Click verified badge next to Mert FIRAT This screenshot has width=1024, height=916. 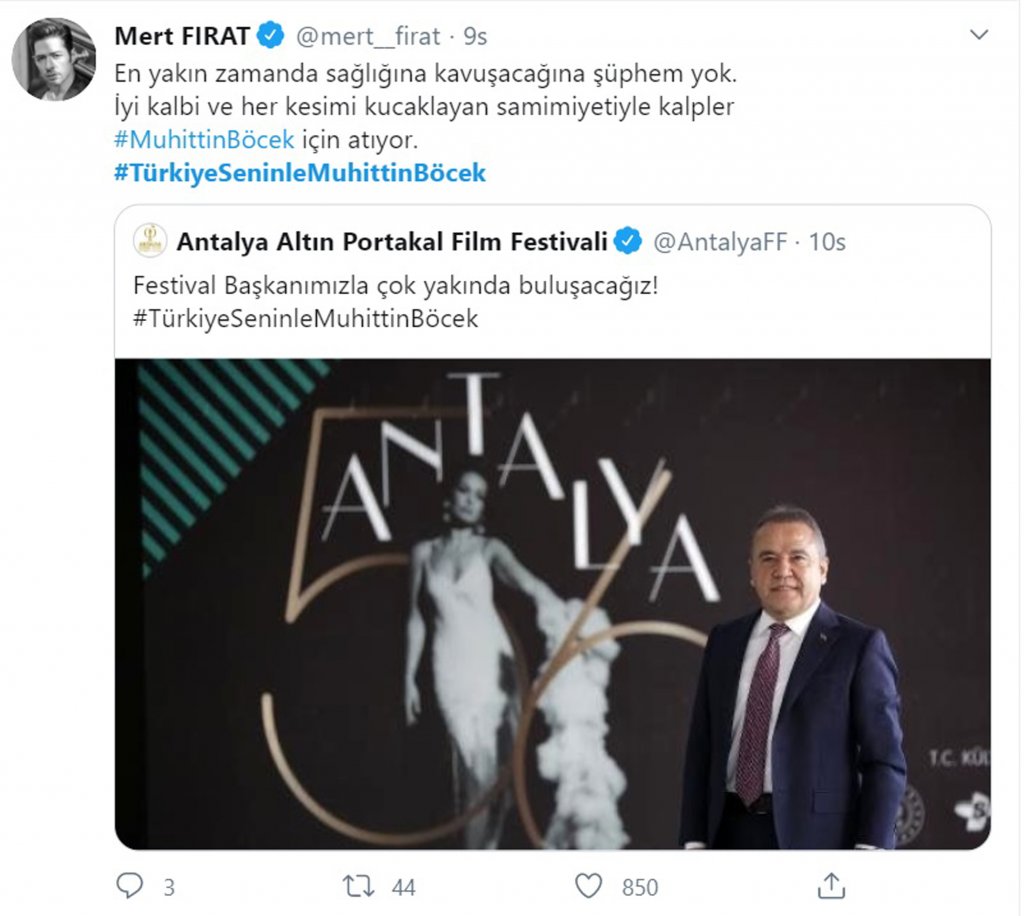click(270, 37)
